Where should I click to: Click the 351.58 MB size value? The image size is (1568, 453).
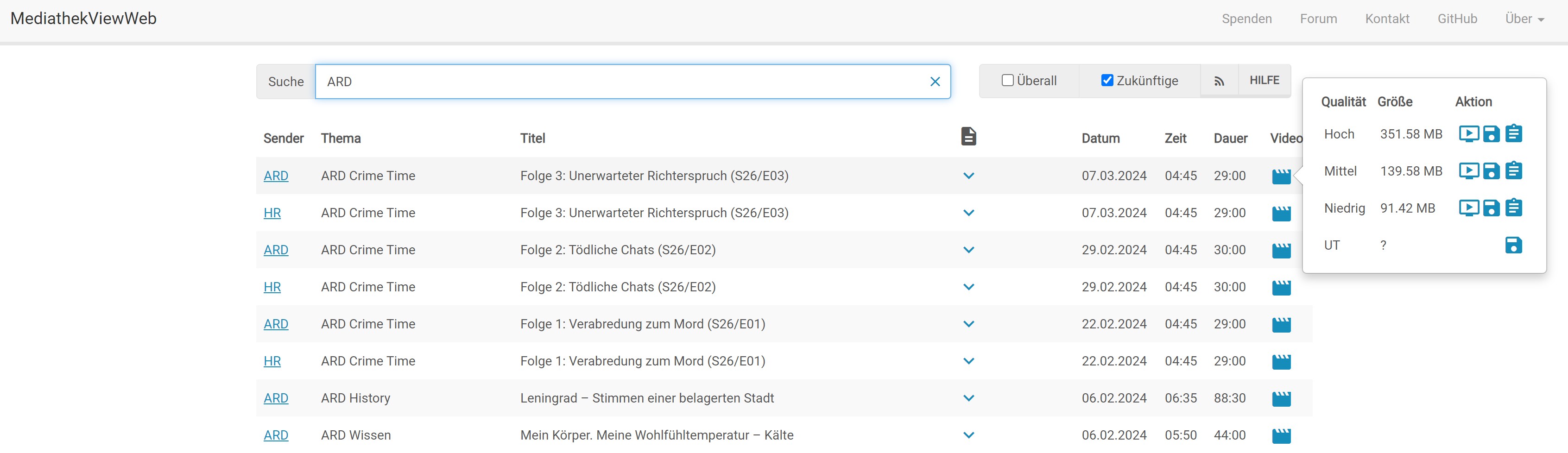(x=1411, y=134)
